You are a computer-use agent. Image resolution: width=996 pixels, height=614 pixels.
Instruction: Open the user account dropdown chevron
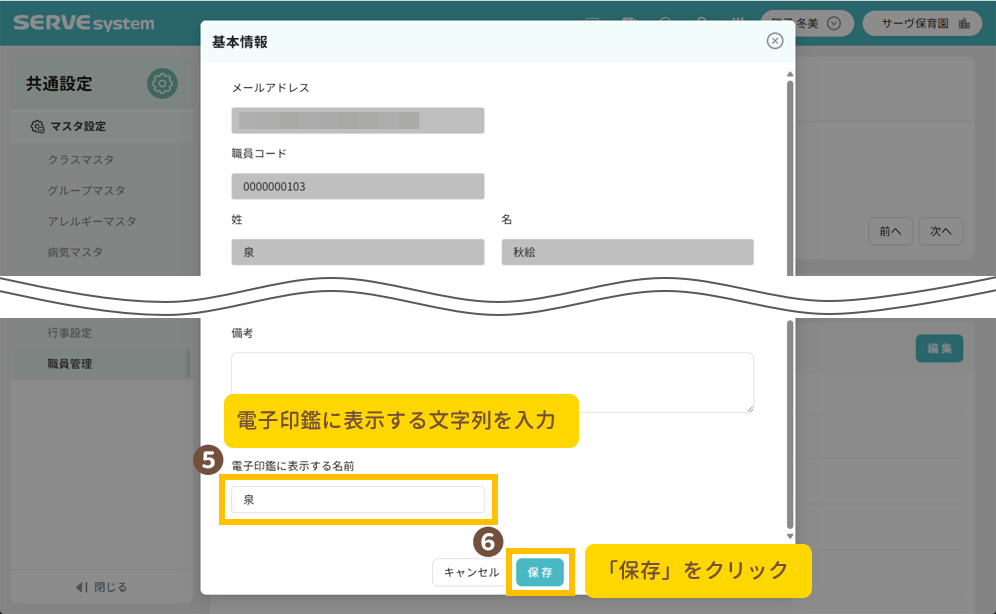pos(834,23)
